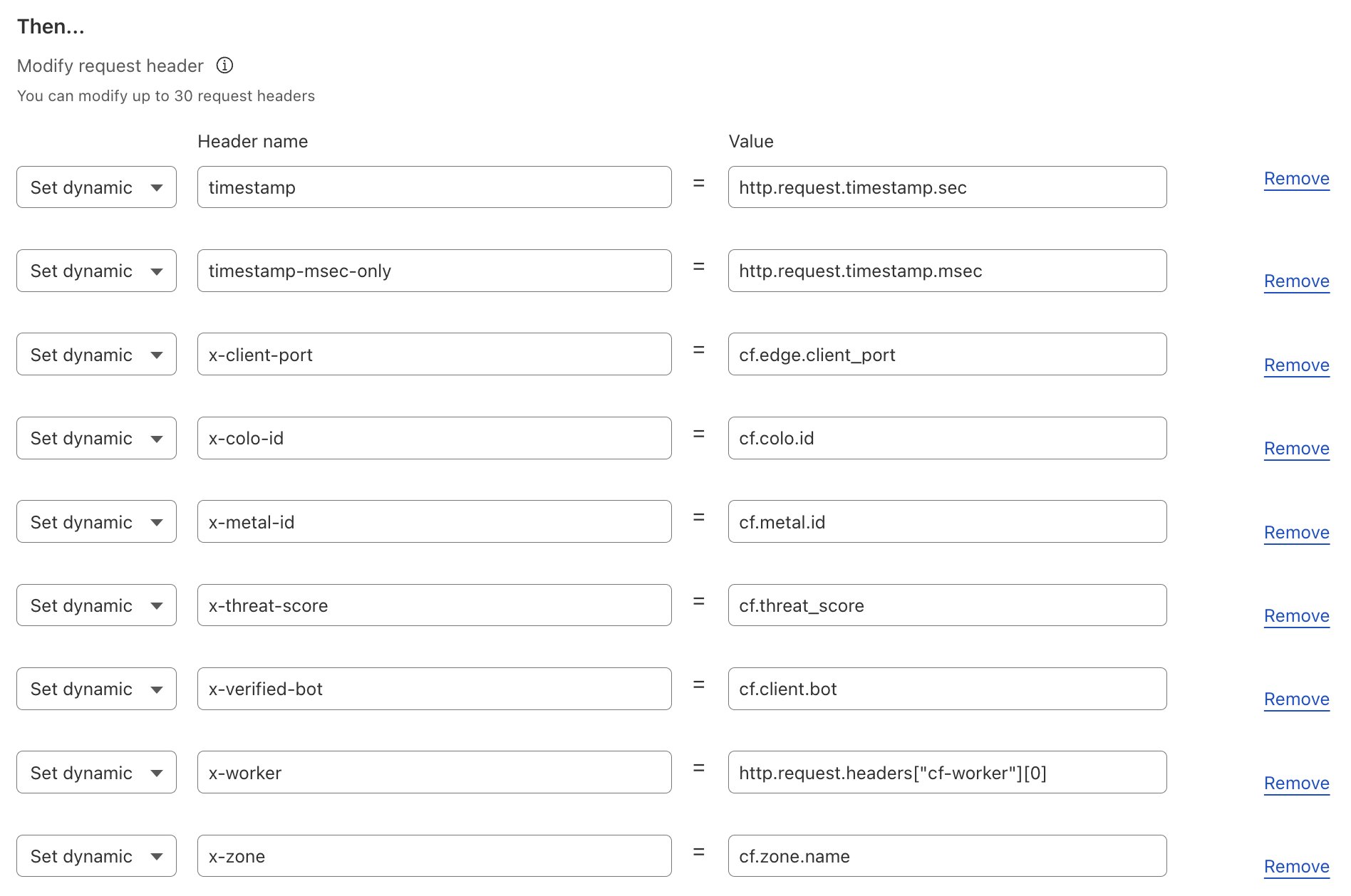Remove the x-colo-id header rule
Screen dimensions: 1351x896
tap(1296, 449)
